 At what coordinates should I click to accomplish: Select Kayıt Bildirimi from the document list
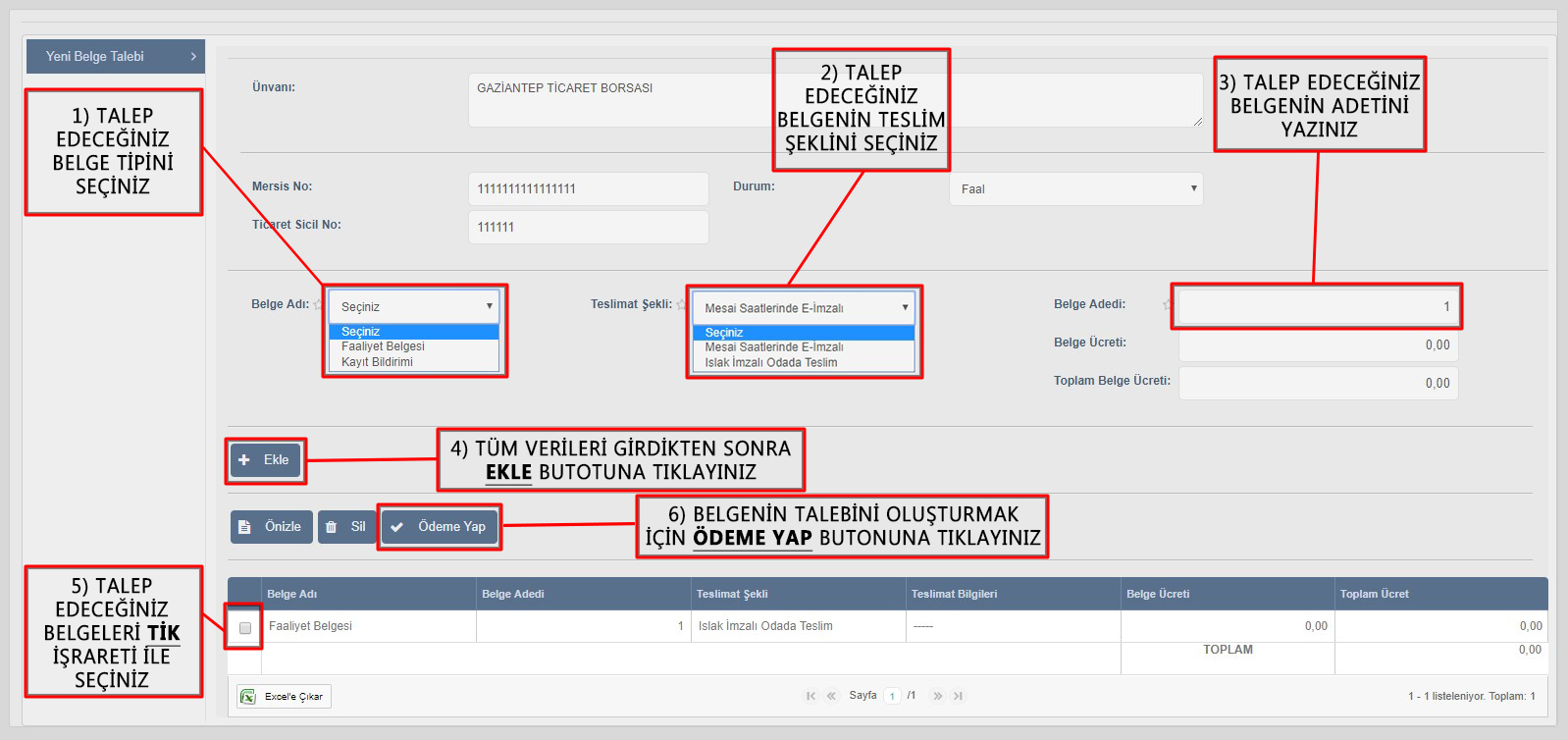pyautogui.click(x=377, y=362)
